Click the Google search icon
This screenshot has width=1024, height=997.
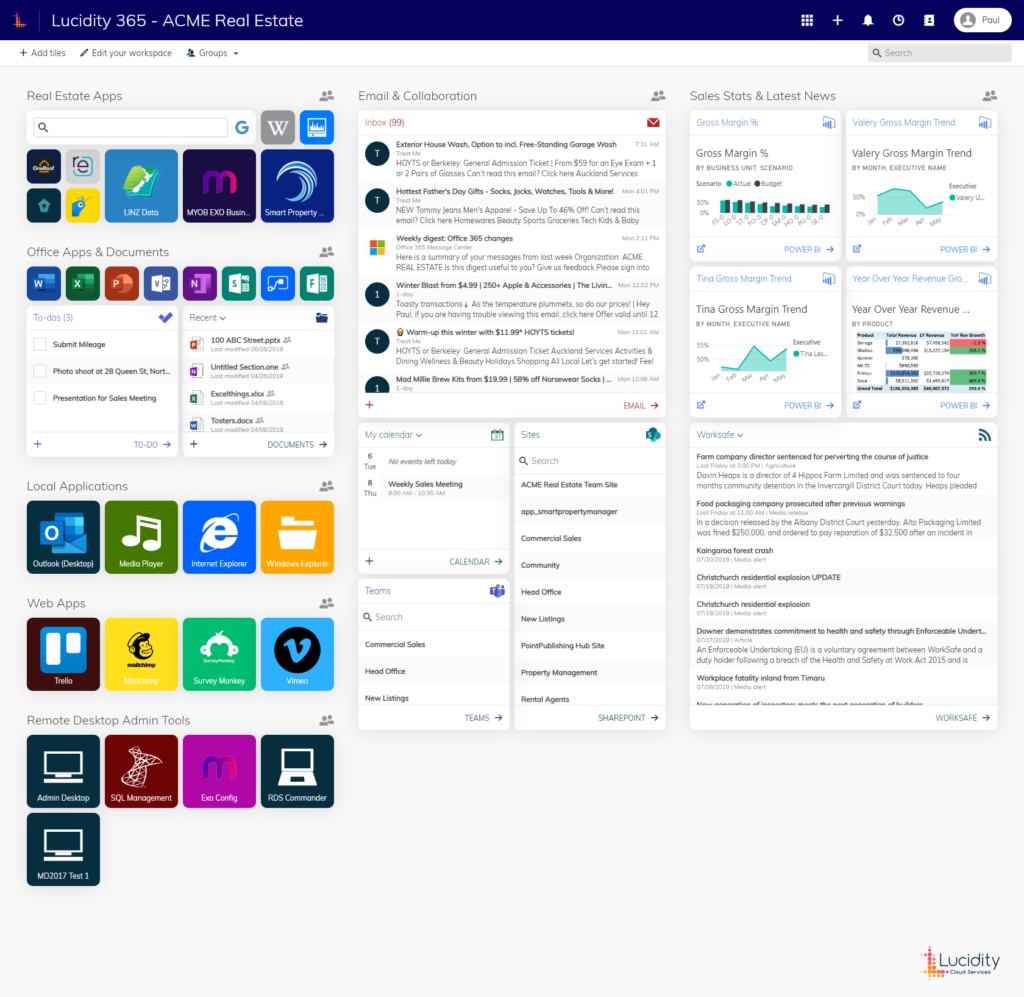point(242,127)
